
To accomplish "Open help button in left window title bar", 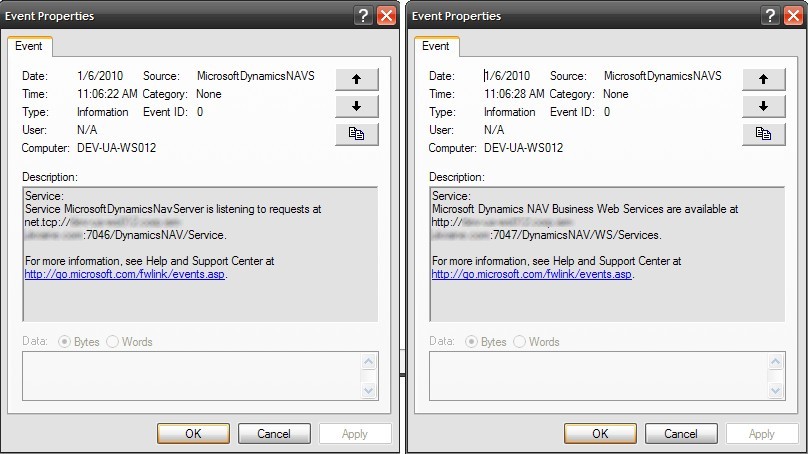I will pyautogui.click(x=363, y=15).
